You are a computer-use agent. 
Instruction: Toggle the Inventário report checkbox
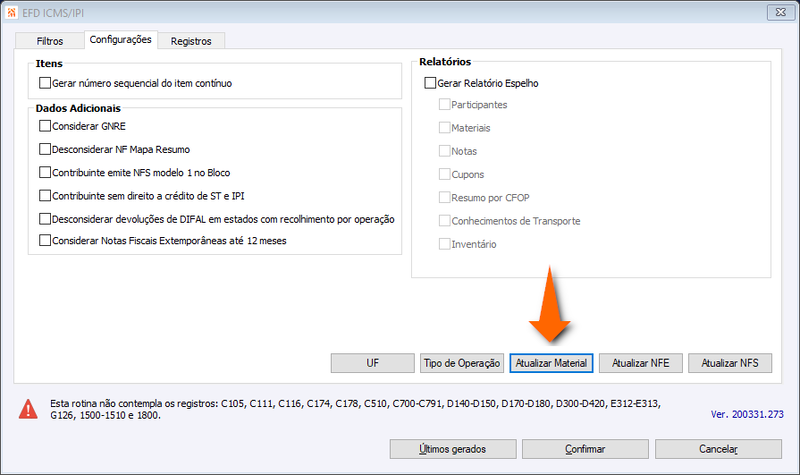pos(444,244)
